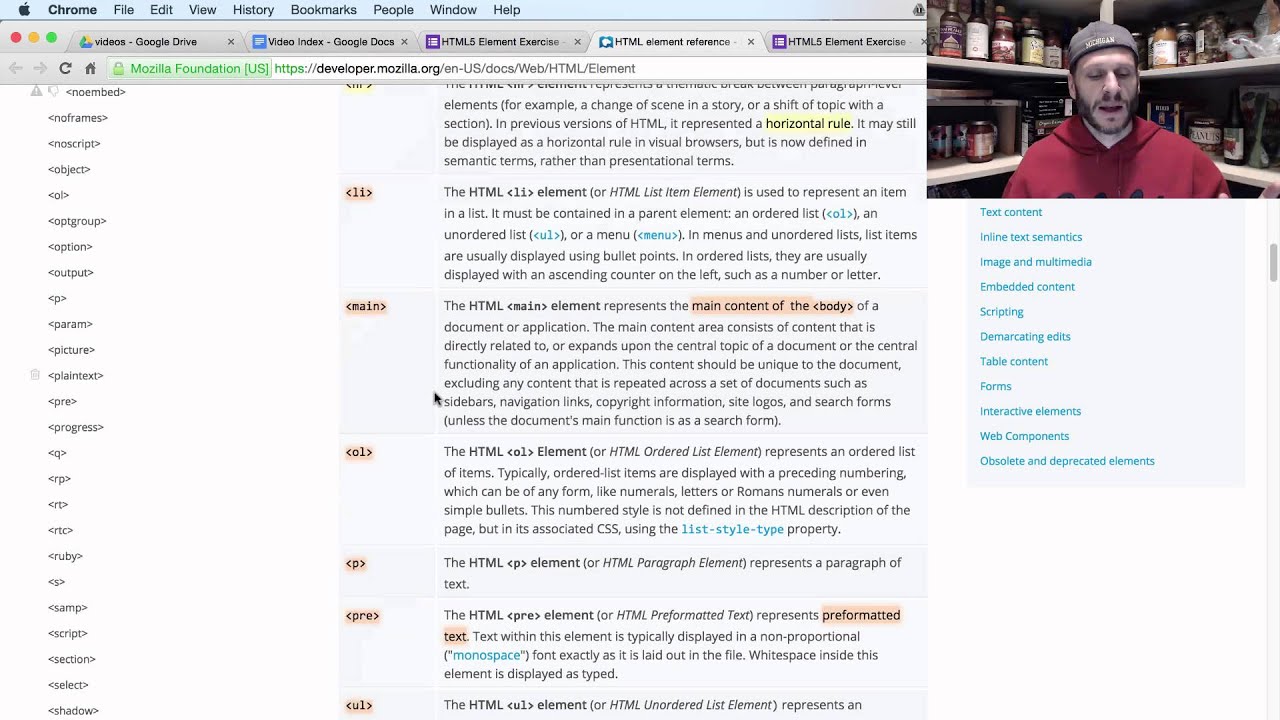
Task: Open the <param> sidebar link
Action: pos(70,324)
